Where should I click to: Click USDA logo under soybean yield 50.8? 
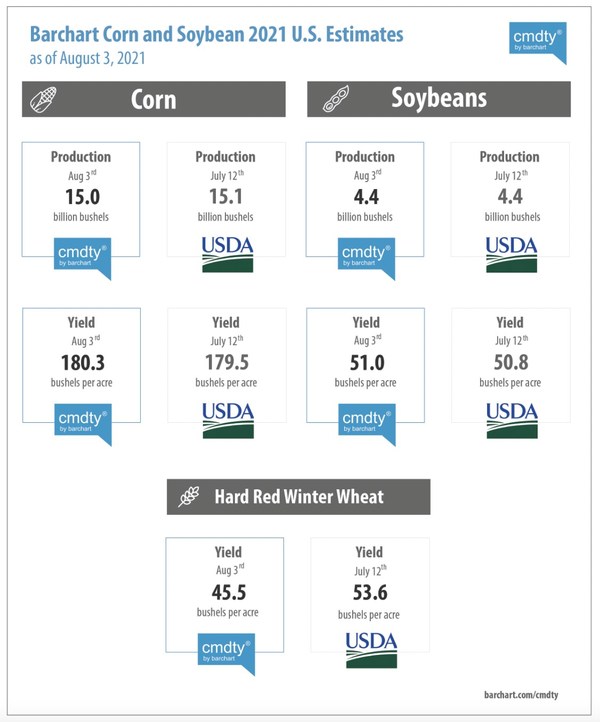512,420
